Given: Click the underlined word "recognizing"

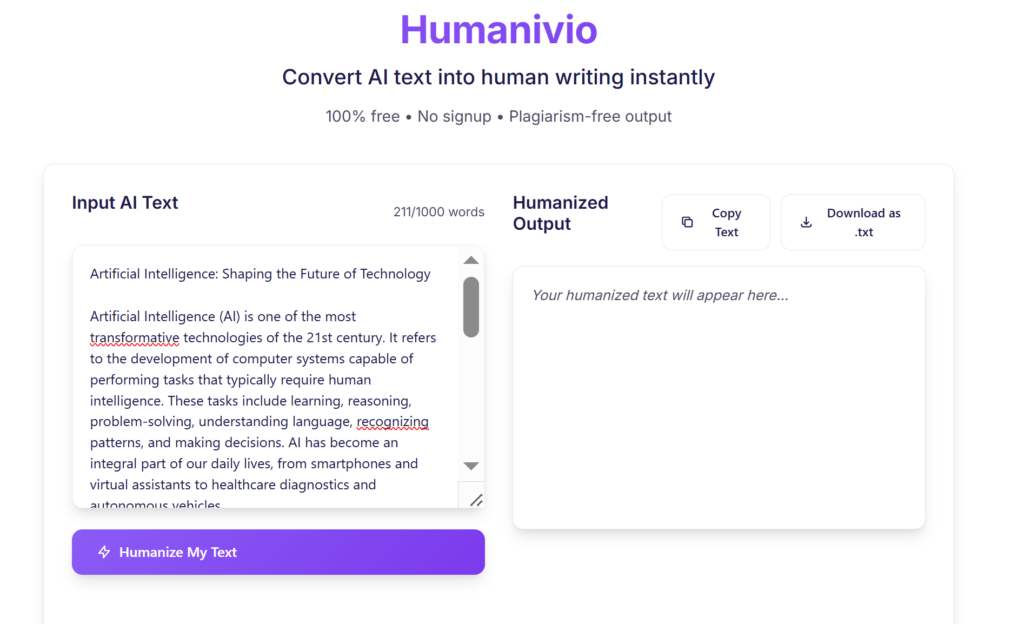Looking at the screenshot, I should [392, 422].
